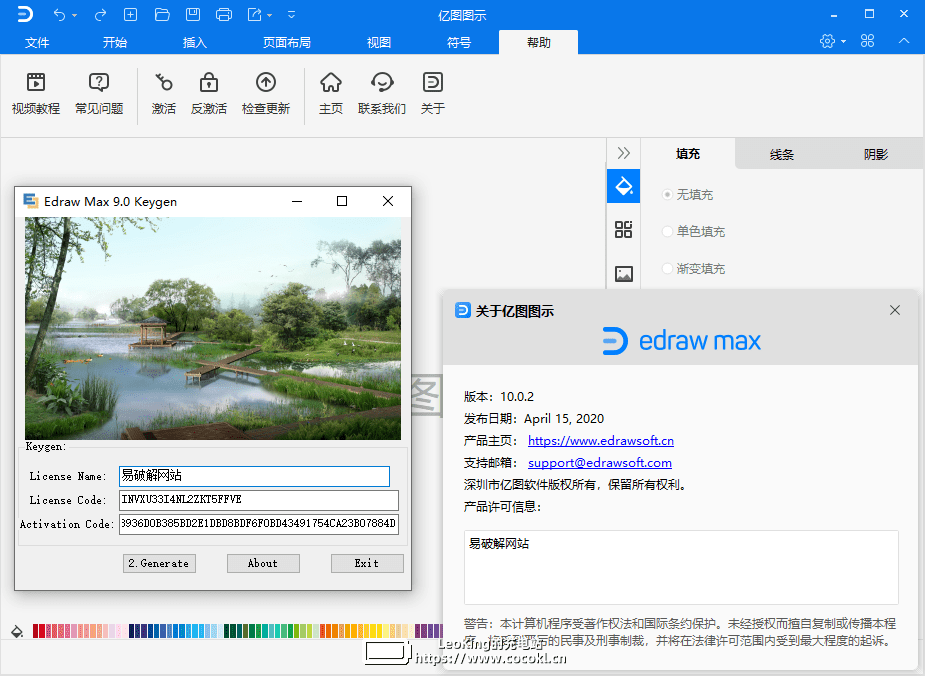The width and height of the screenshot is (925, 676).
Task: Select 渐变填充 gradient fill option
Action: pos(693,268)
